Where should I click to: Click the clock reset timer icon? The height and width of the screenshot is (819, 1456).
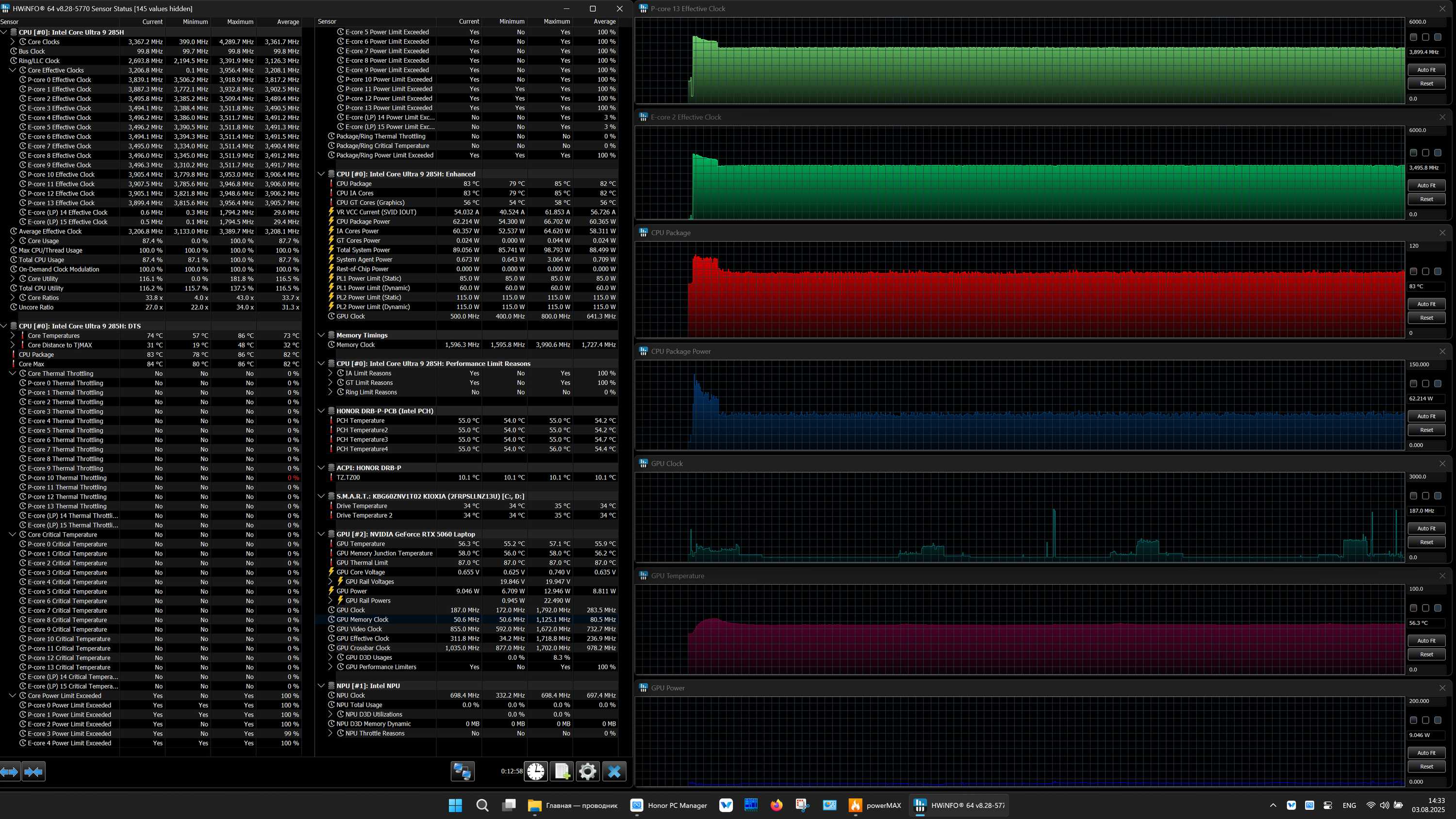[x=536, y=771]
